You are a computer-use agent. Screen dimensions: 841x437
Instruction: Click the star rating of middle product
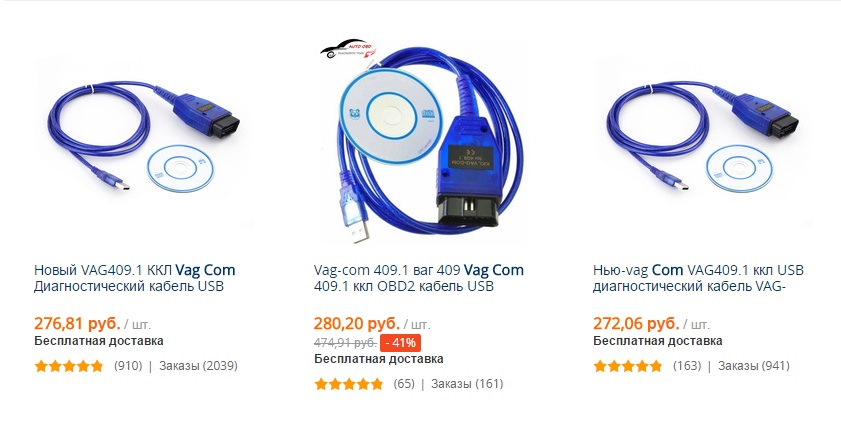(349, 384)
